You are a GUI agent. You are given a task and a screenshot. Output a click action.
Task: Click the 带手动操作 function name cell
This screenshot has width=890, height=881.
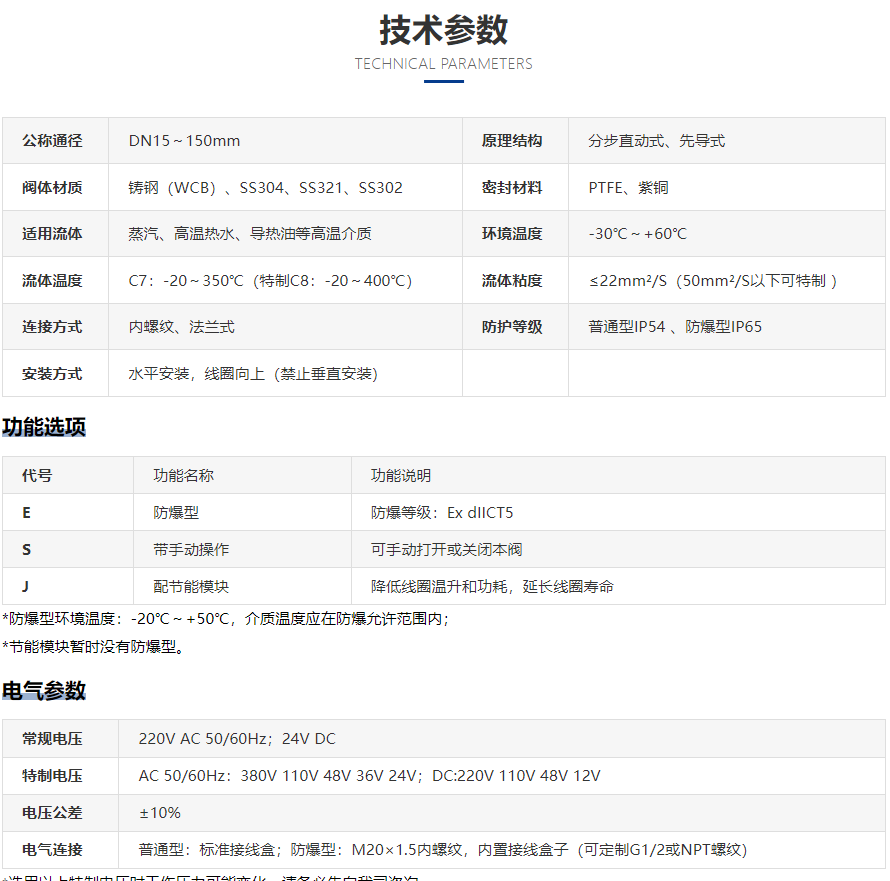point(191,550)
